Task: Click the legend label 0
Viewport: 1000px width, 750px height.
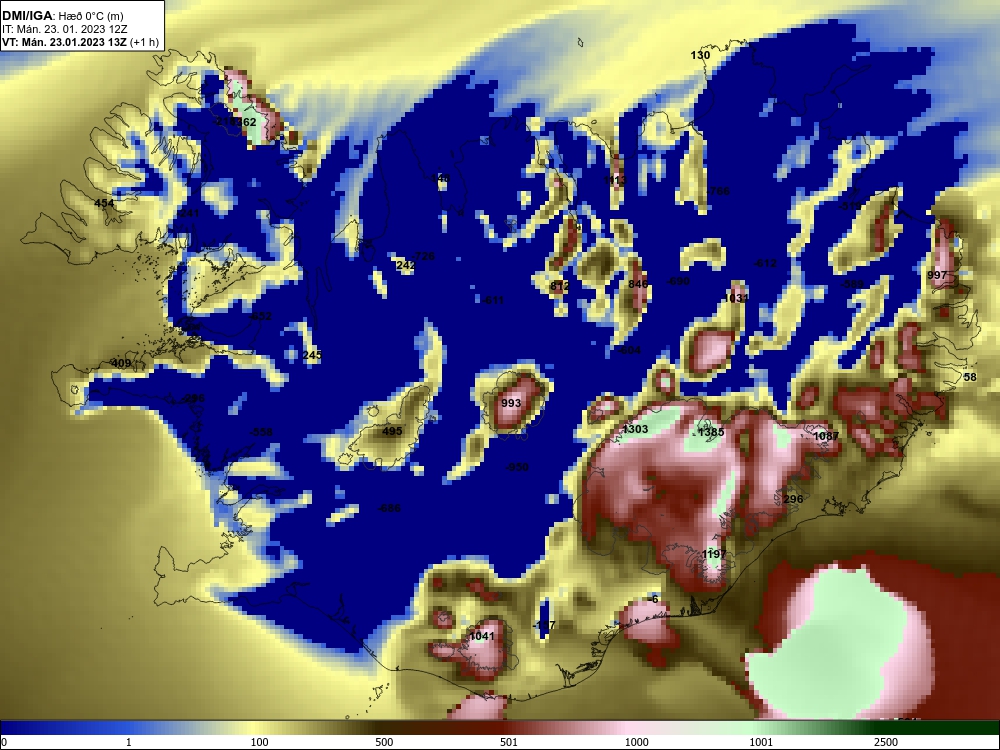Action: click(4, 742)
